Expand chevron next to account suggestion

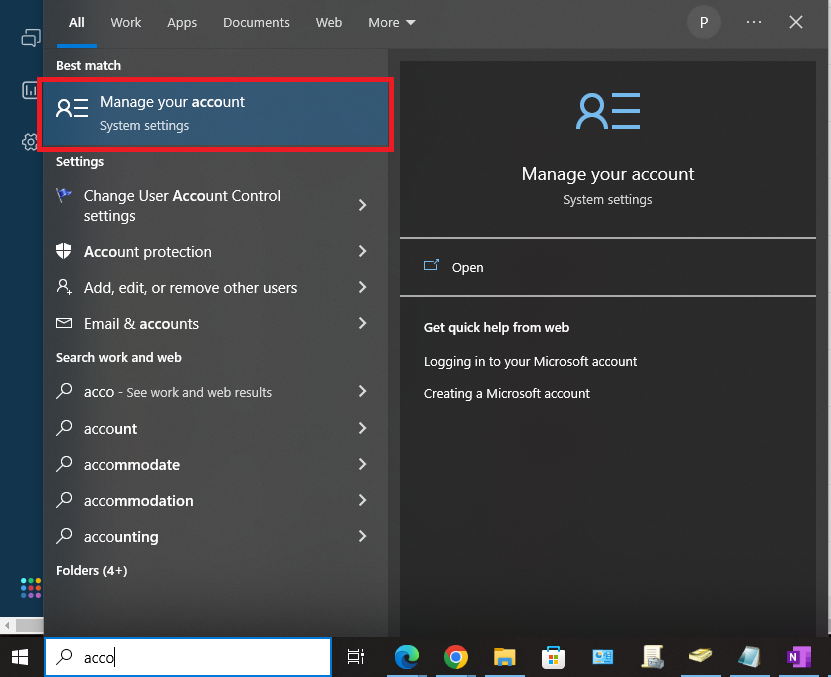(363, 428)
